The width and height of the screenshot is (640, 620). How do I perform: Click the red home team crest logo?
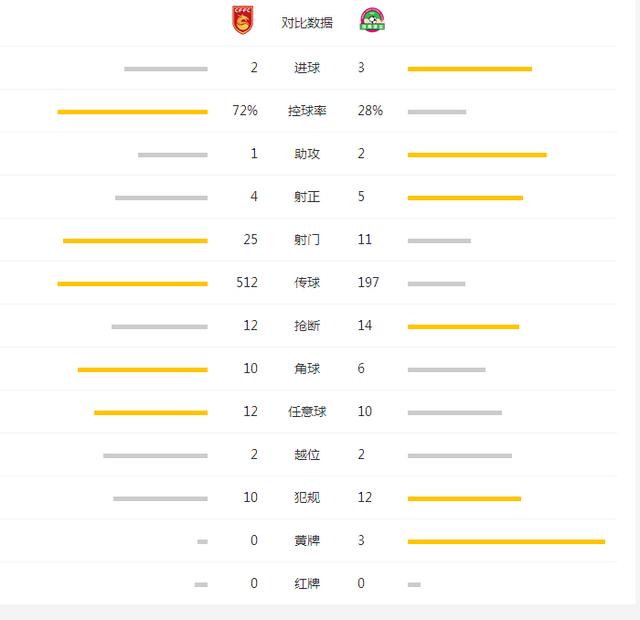coord(243,20)
